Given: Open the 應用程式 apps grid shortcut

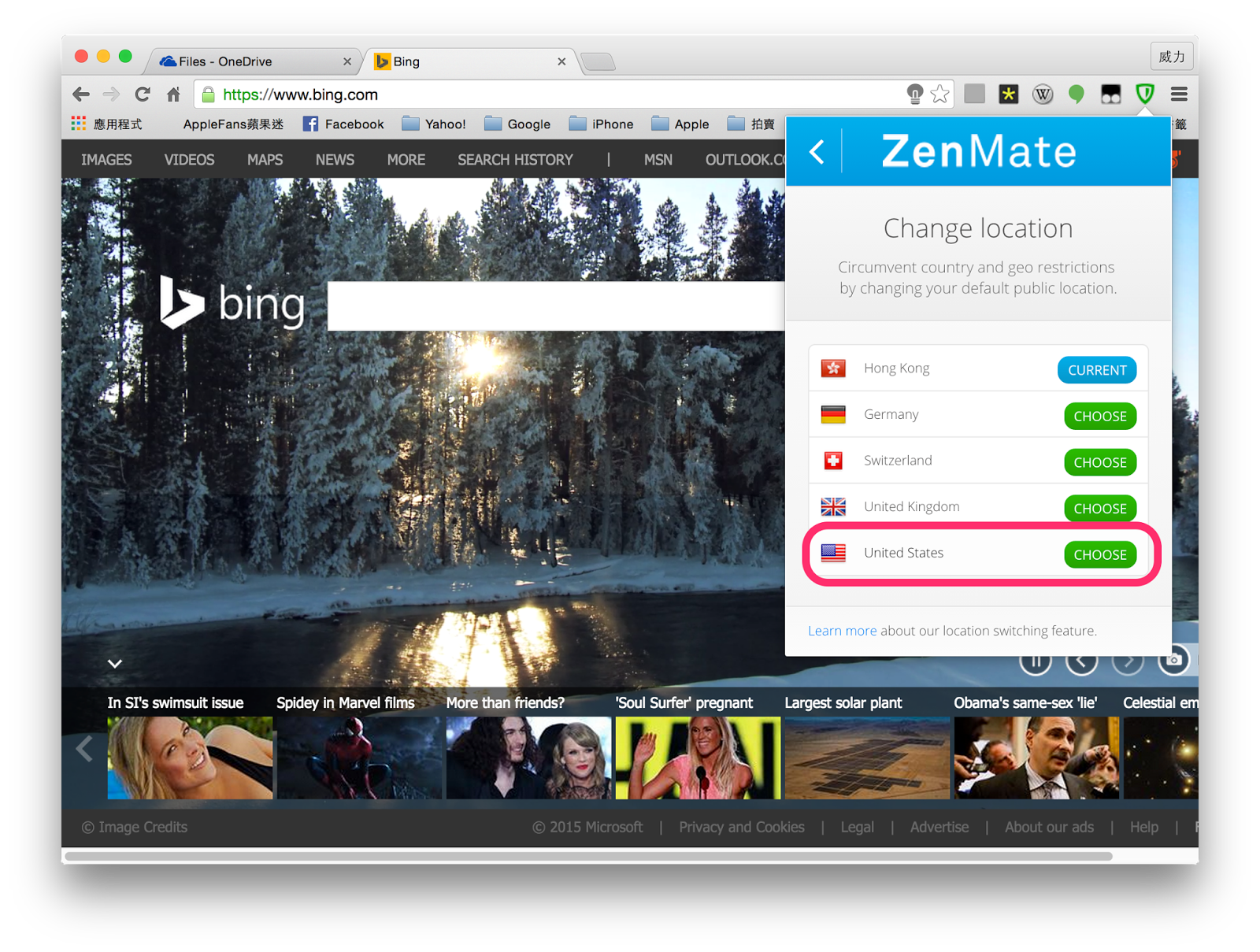Looking at the screenshot, I should pos(107,124).
